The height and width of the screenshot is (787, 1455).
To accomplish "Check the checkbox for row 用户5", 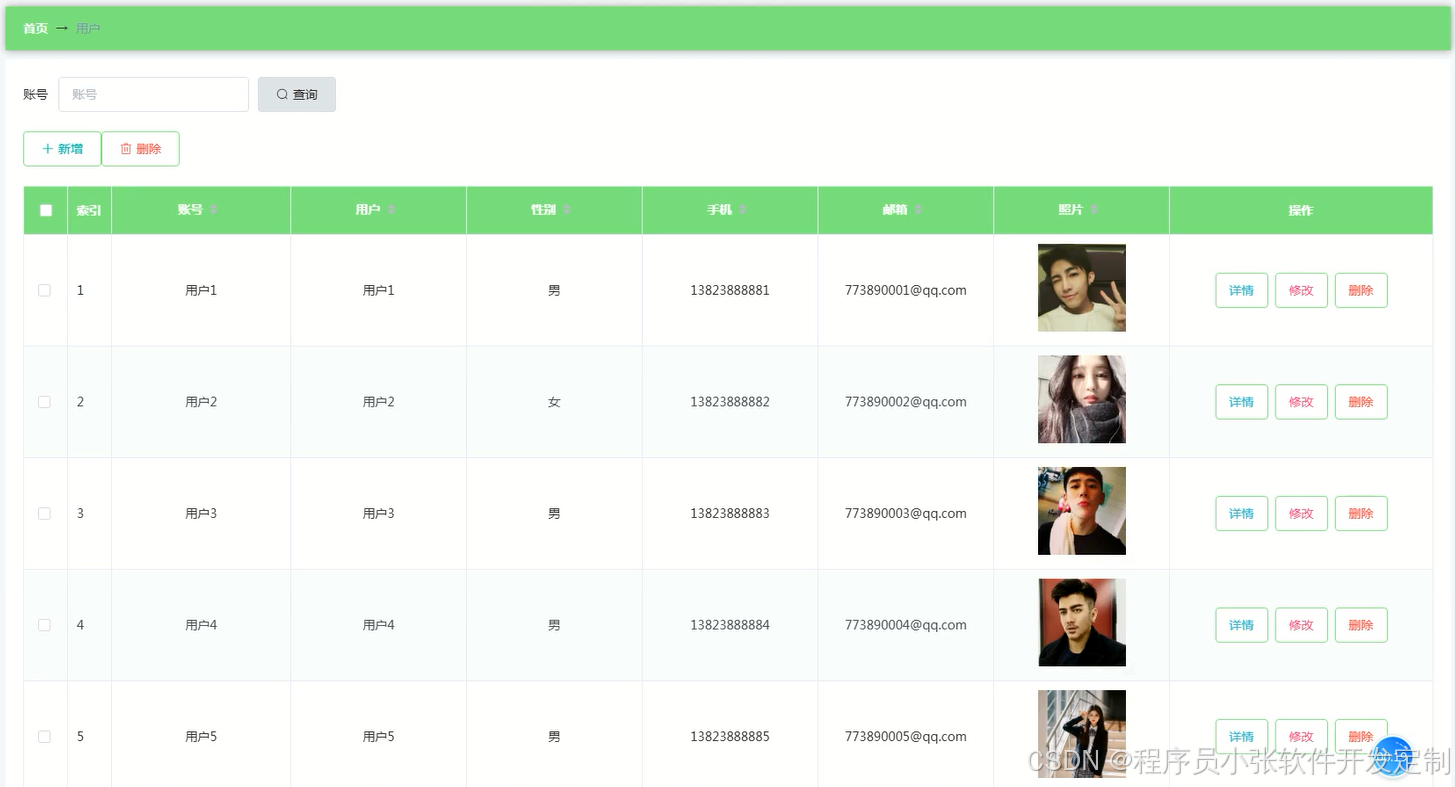I will tap(44, 736).
